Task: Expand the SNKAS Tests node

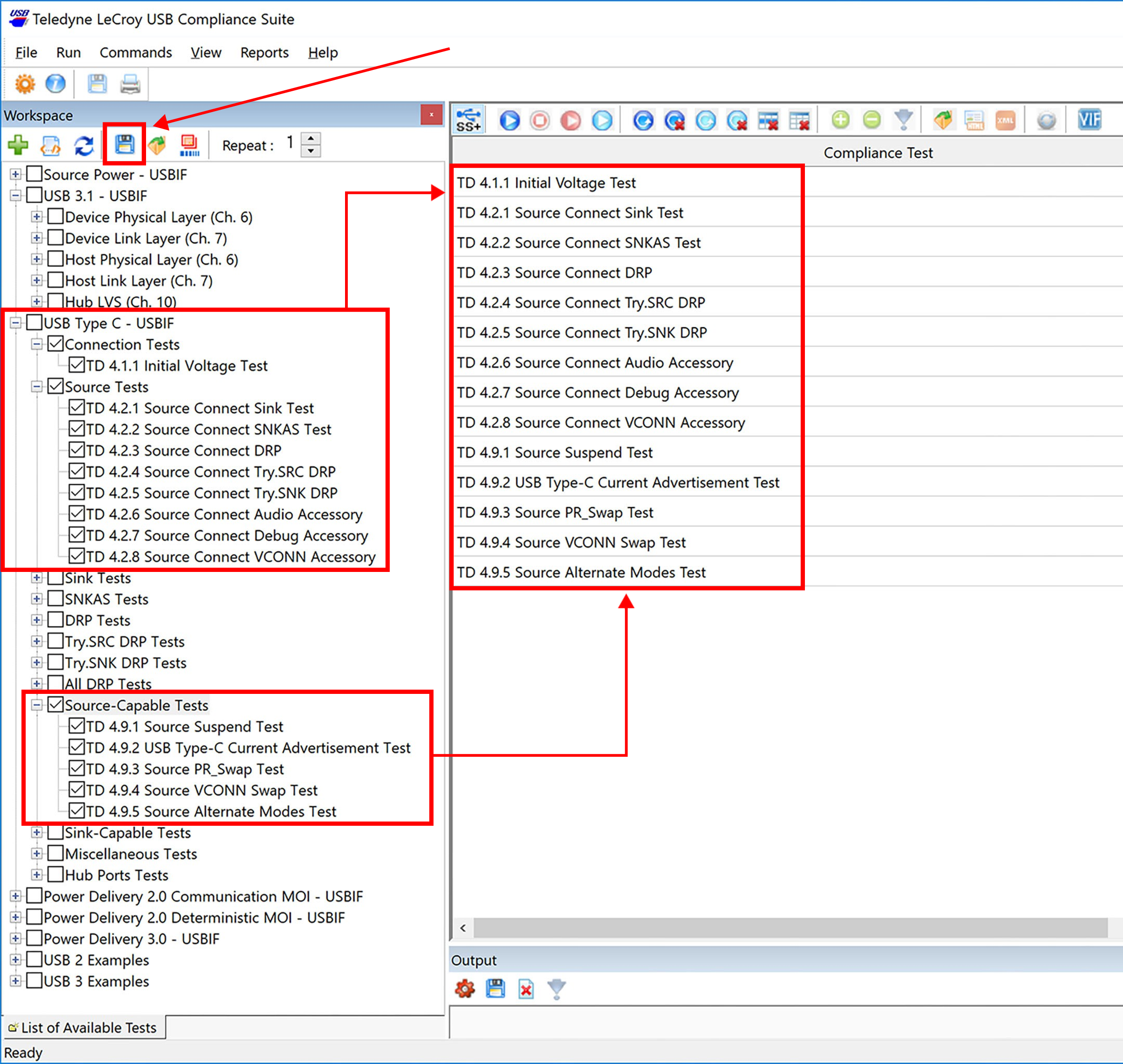Action: (37, 599)
